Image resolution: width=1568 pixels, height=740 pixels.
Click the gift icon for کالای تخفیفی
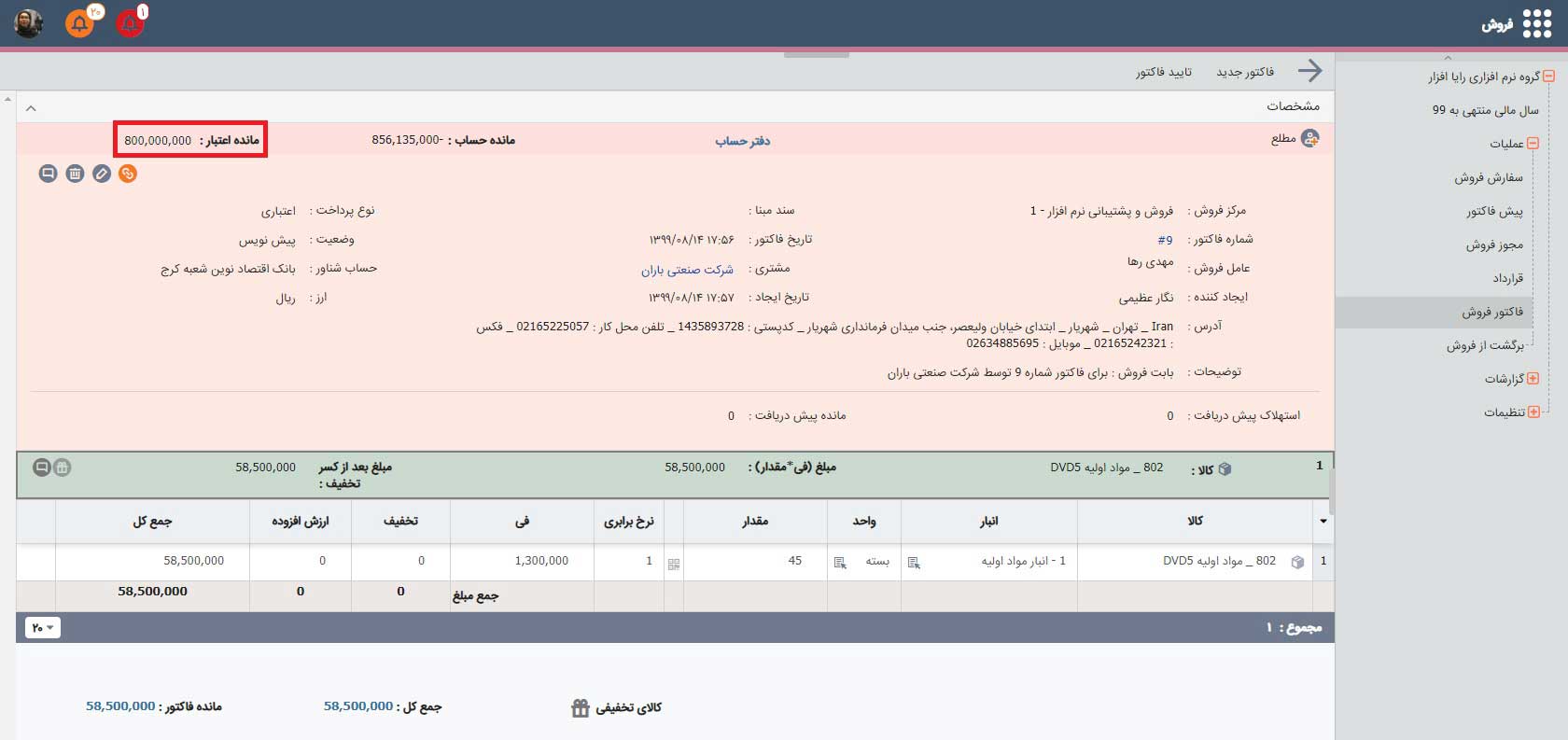pyautogui.click(x=581, y=708)
